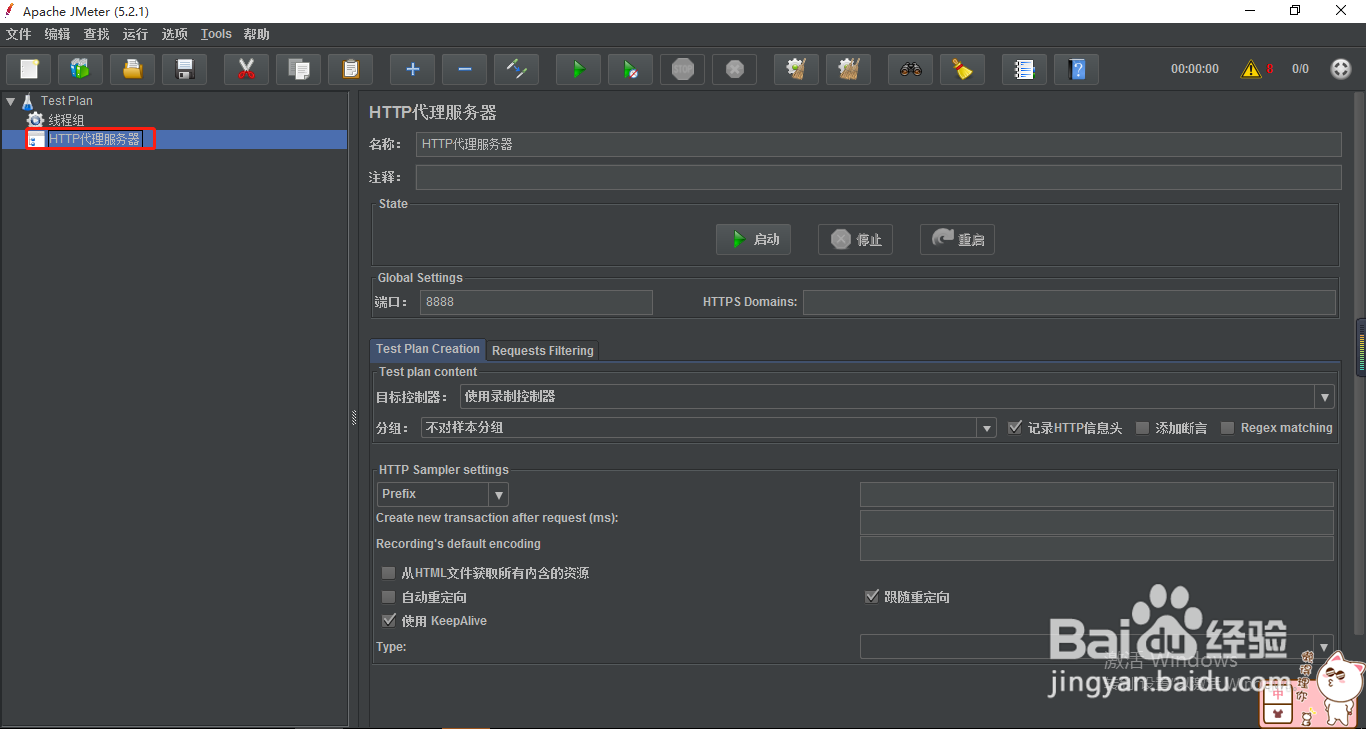The height and width of the screenshot is (729, 1366).
Task: Start the test with green play icon
Action: click(x=578, y=69)
